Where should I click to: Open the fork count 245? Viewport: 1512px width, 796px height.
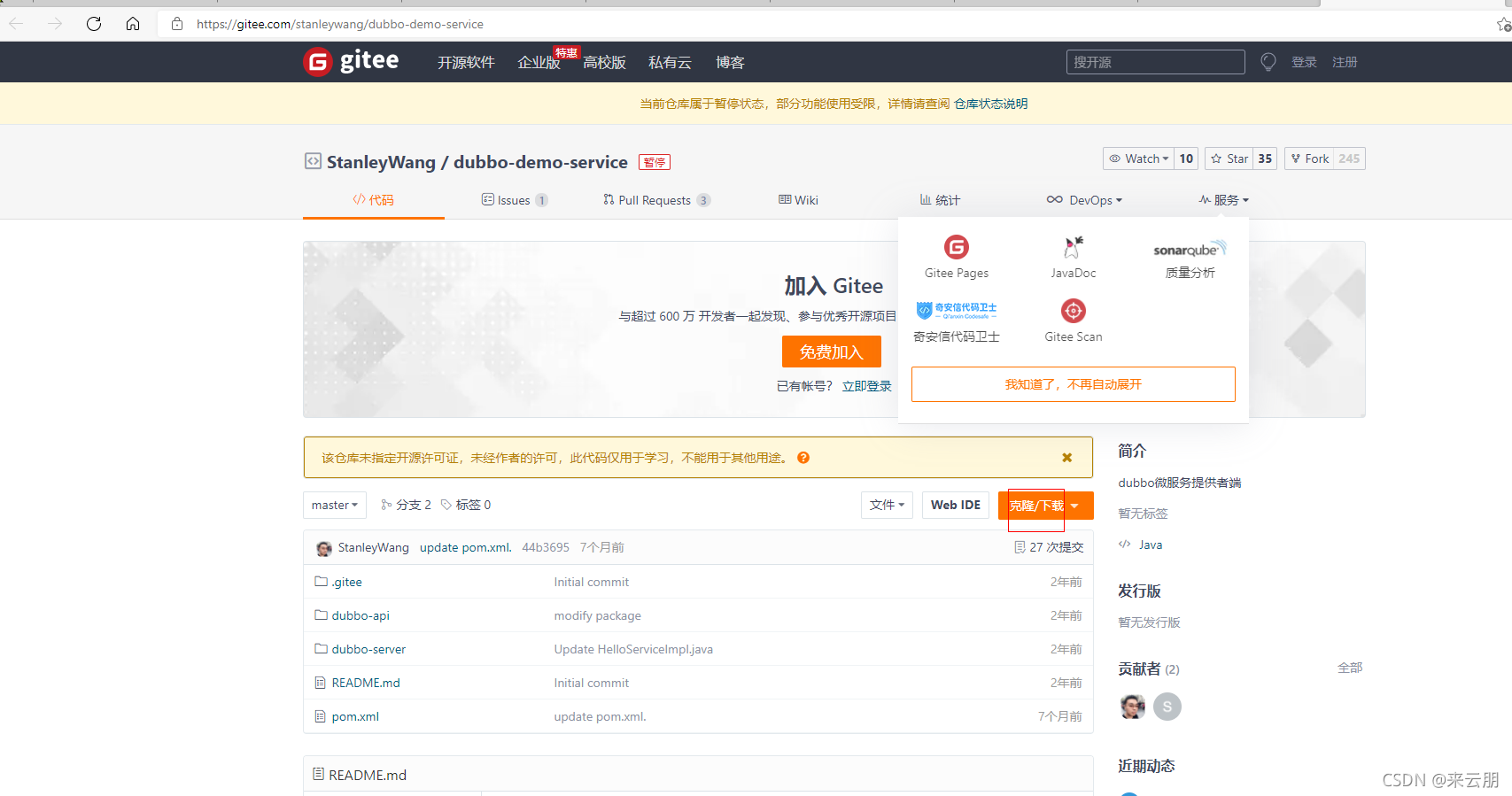click(x=1349, y=158)
